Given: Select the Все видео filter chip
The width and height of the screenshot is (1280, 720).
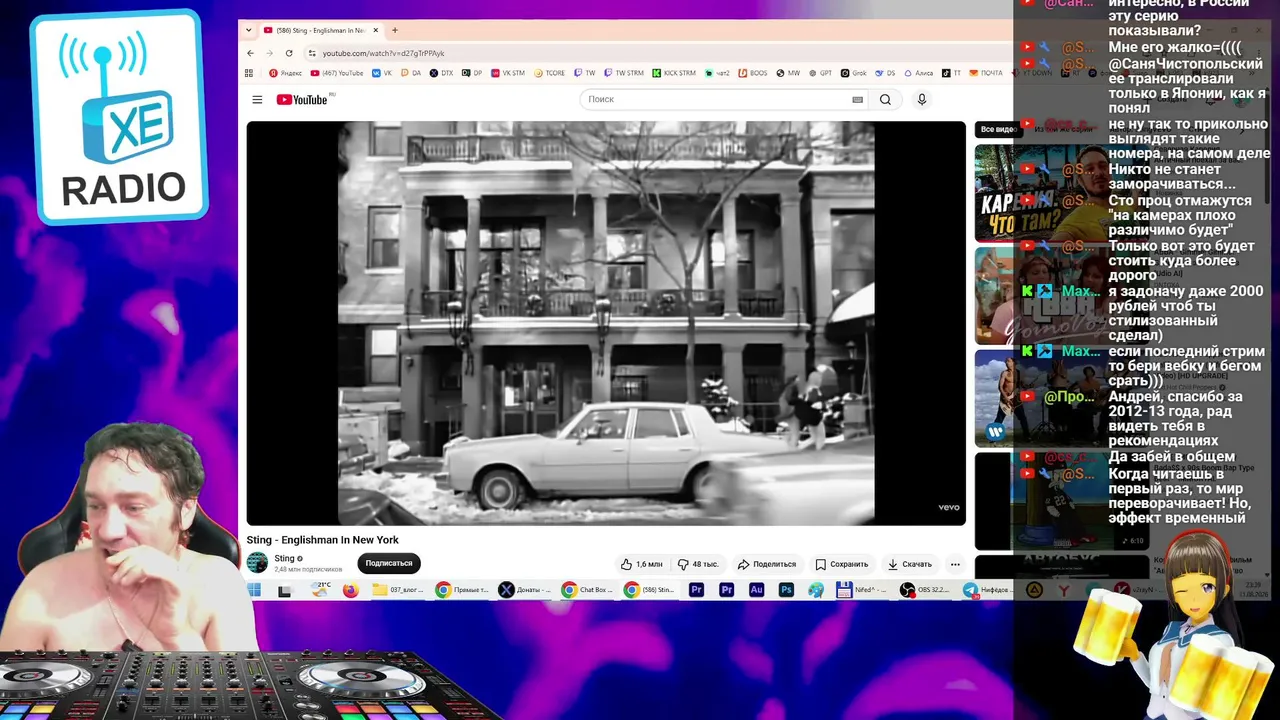Looking at the screenshot, I should [997, 129].
